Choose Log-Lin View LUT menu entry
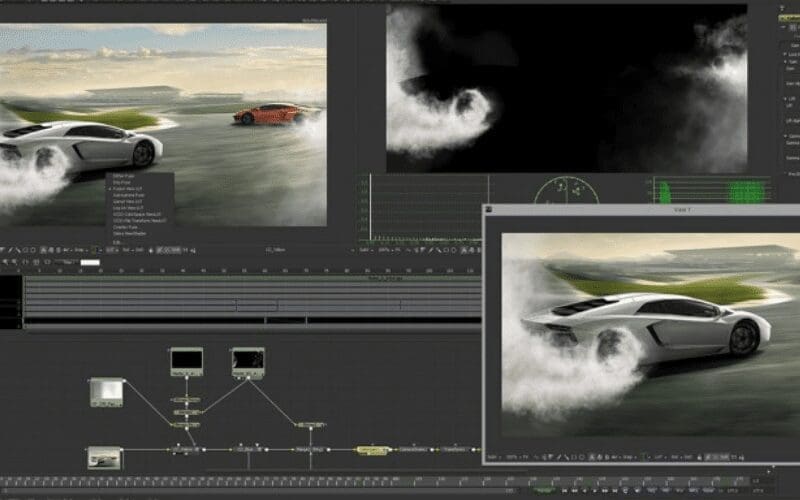The height and width of the screenshot is (500, 800). point(128,208)
